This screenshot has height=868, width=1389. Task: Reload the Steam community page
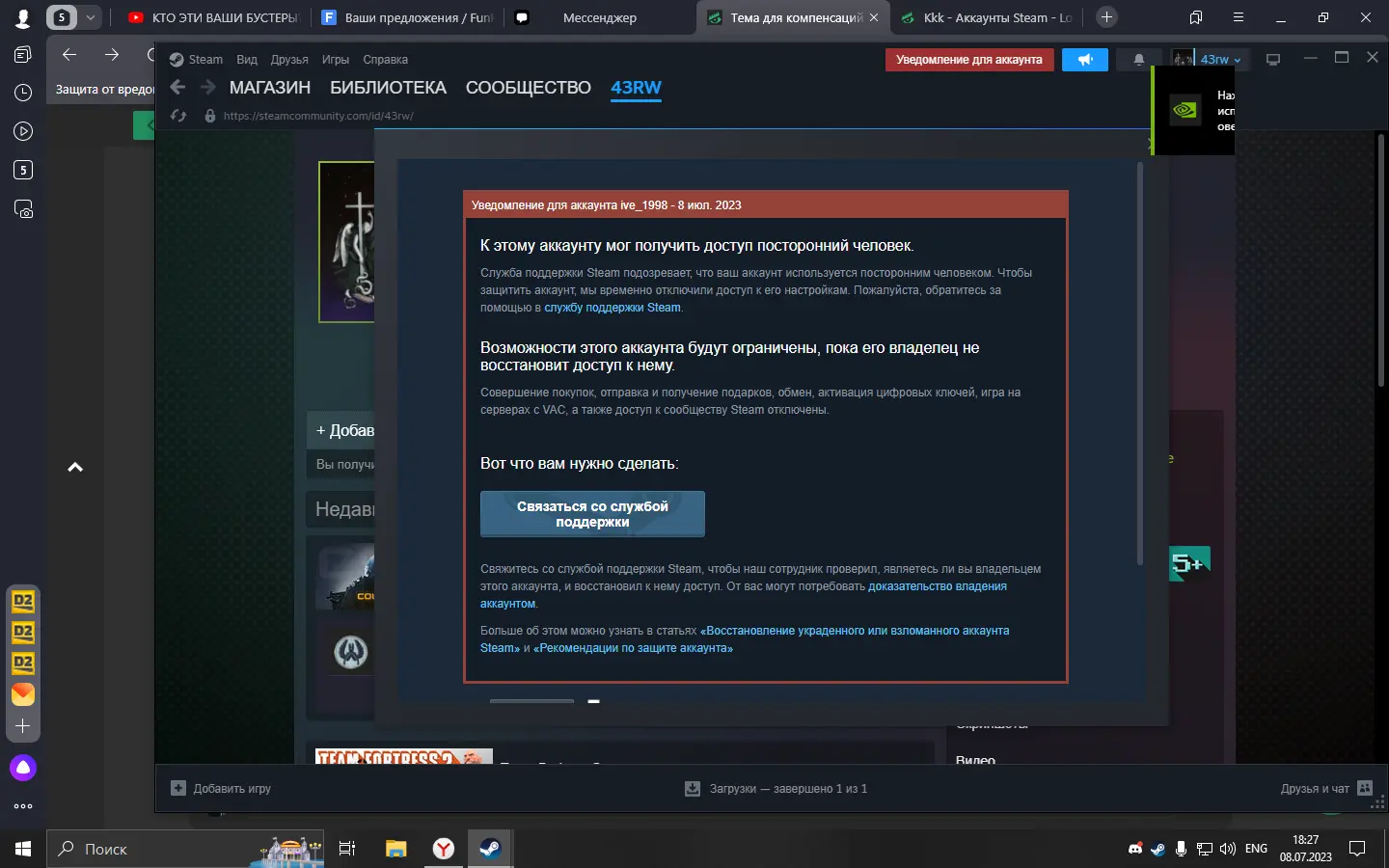(177, 116)
